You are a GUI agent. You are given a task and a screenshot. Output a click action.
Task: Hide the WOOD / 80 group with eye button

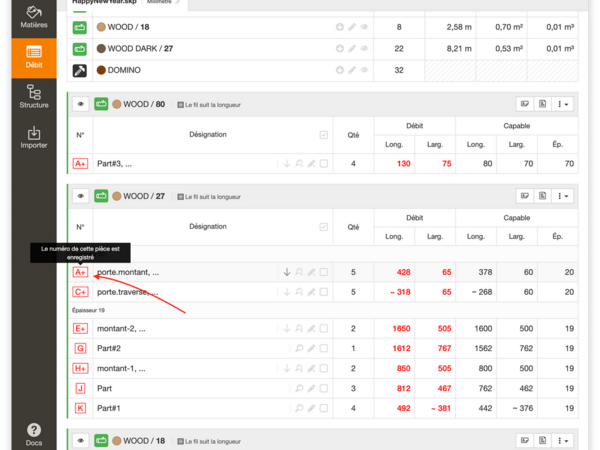(80, 103)
